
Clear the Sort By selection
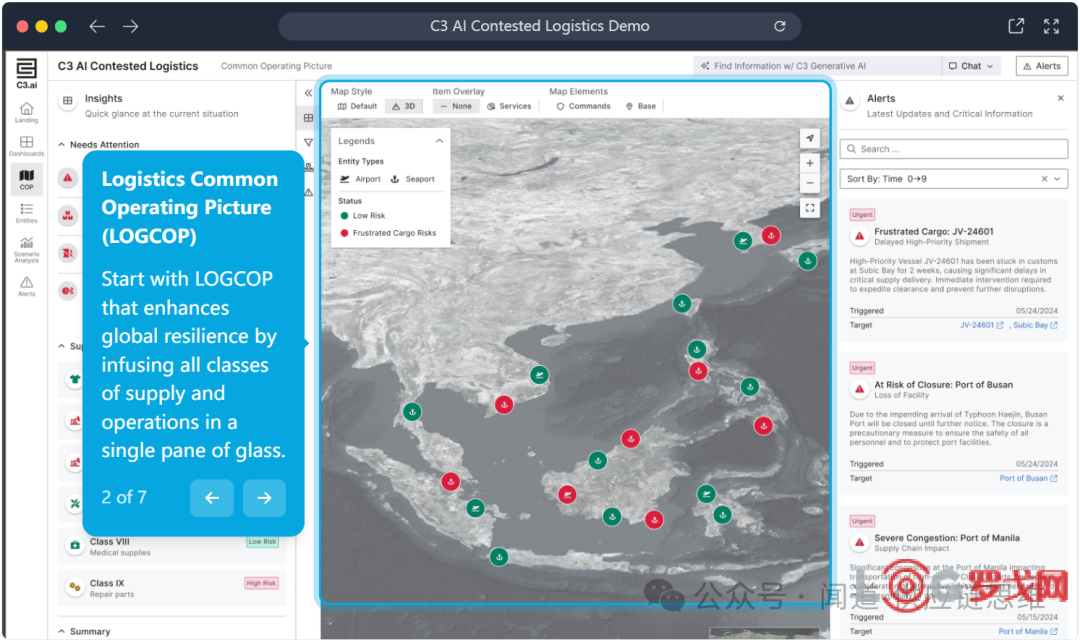click(x=1043, y=178)
